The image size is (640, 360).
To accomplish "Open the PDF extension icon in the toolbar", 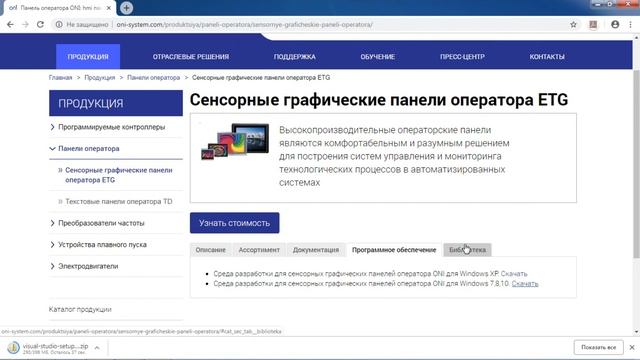I will pos(593,24).
